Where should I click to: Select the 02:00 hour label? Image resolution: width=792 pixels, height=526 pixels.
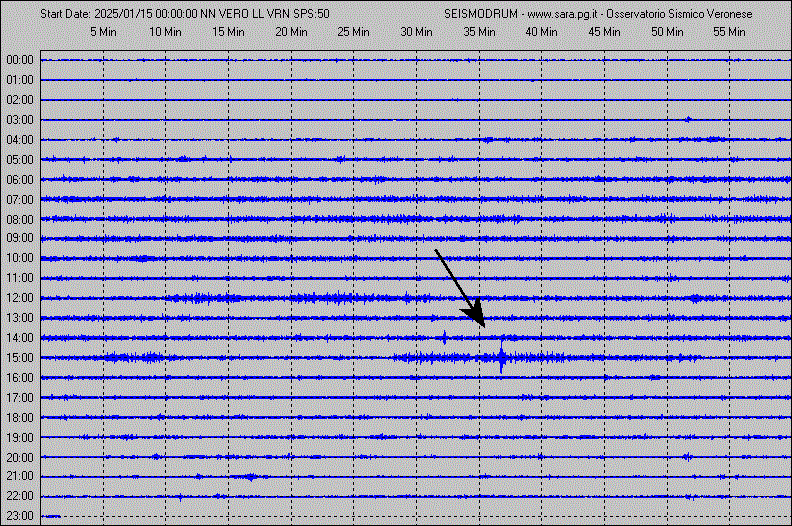(x=20, y=100)
